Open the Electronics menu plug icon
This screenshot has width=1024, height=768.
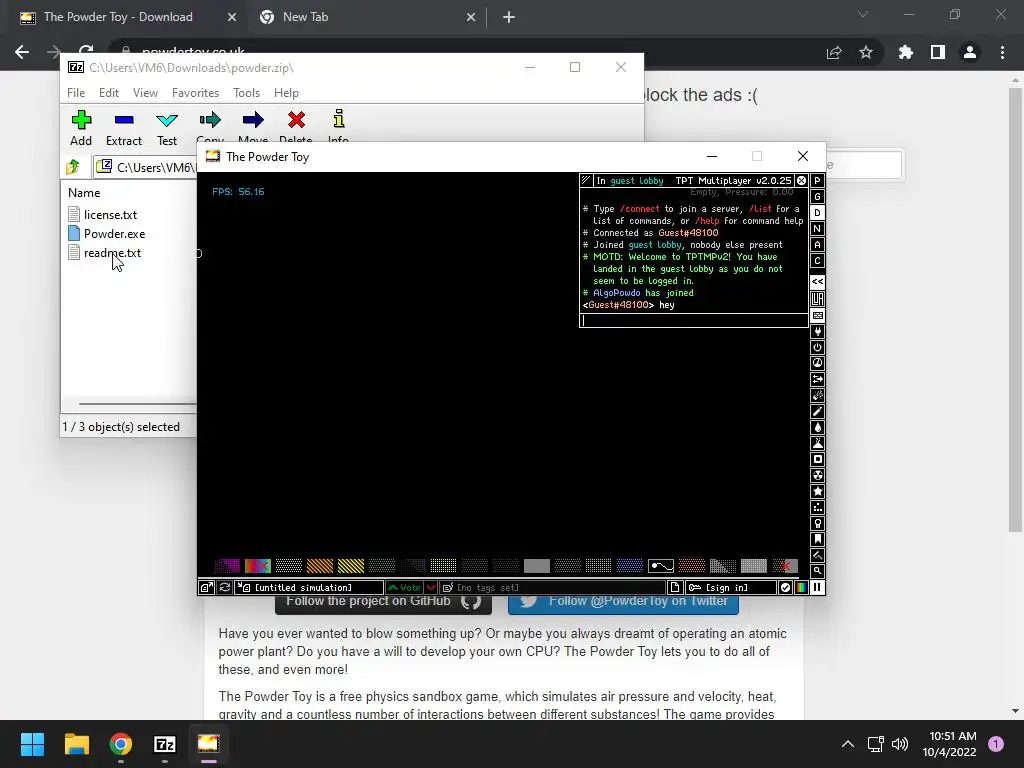817,332
